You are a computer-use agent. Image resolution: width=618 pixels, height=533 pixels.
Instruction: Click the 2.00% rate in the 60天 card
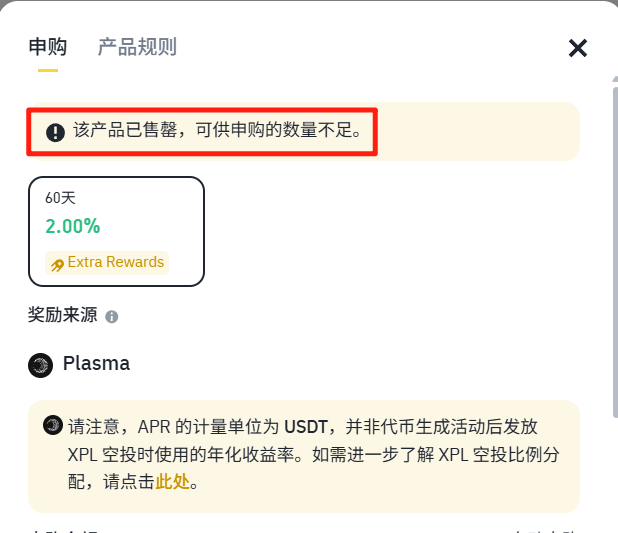[x=73, y=226]
